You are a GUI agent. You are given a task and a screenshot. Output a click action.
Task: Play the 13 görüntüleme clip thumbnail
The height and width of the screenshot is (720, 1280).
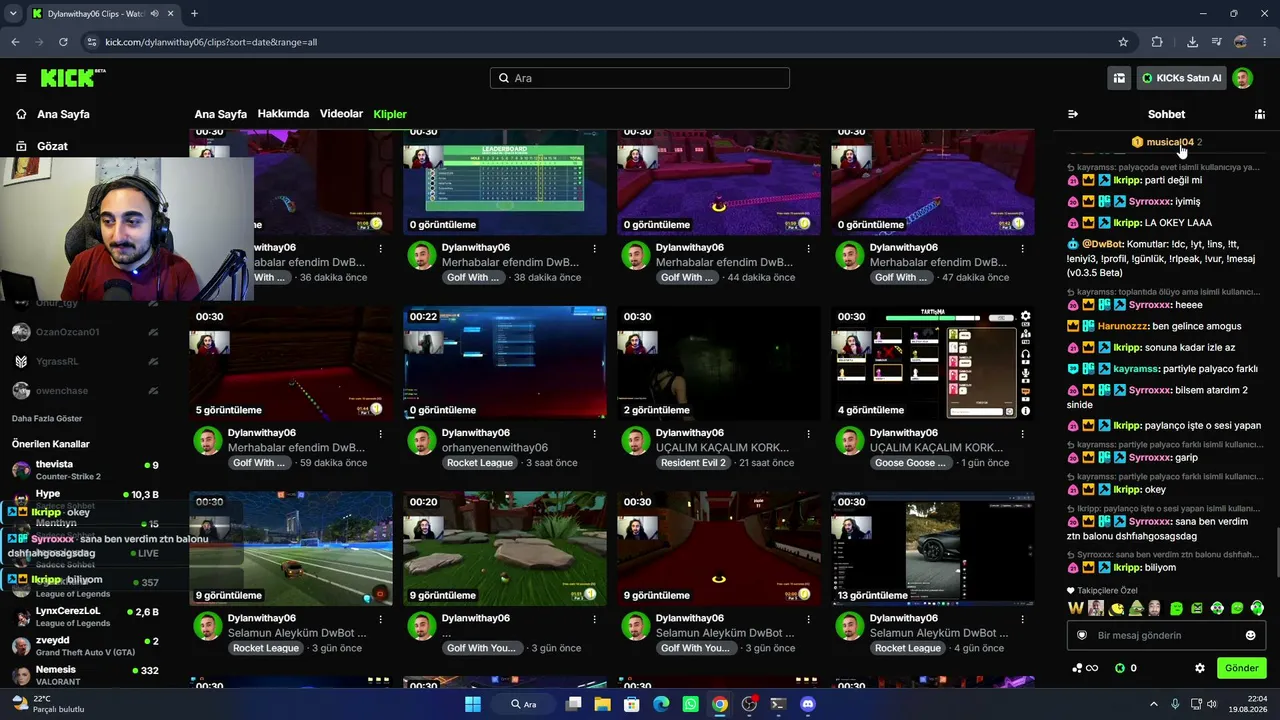933,548
